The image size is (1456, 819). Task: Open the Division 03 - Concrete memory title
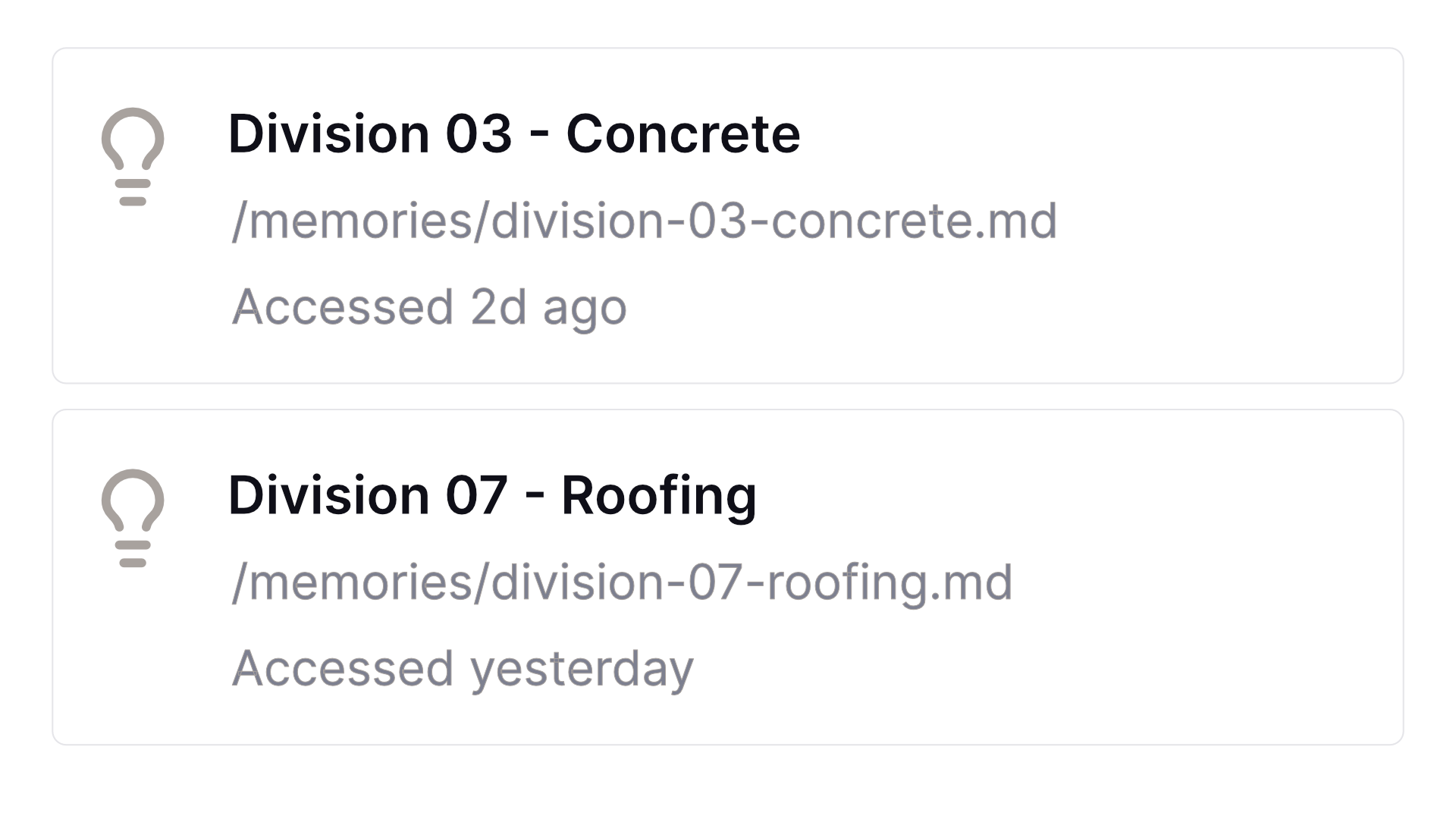click(513, 134)
